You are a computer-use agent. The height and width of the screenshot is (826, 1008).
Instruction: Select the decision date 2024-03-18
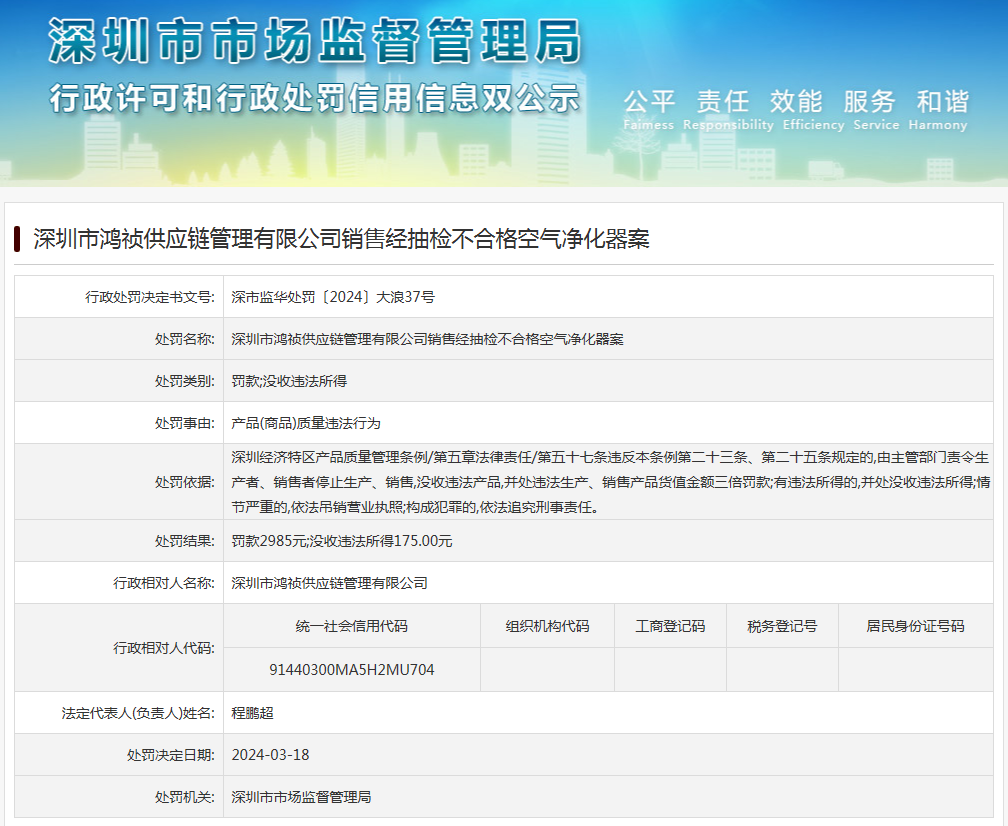[271, 755]
